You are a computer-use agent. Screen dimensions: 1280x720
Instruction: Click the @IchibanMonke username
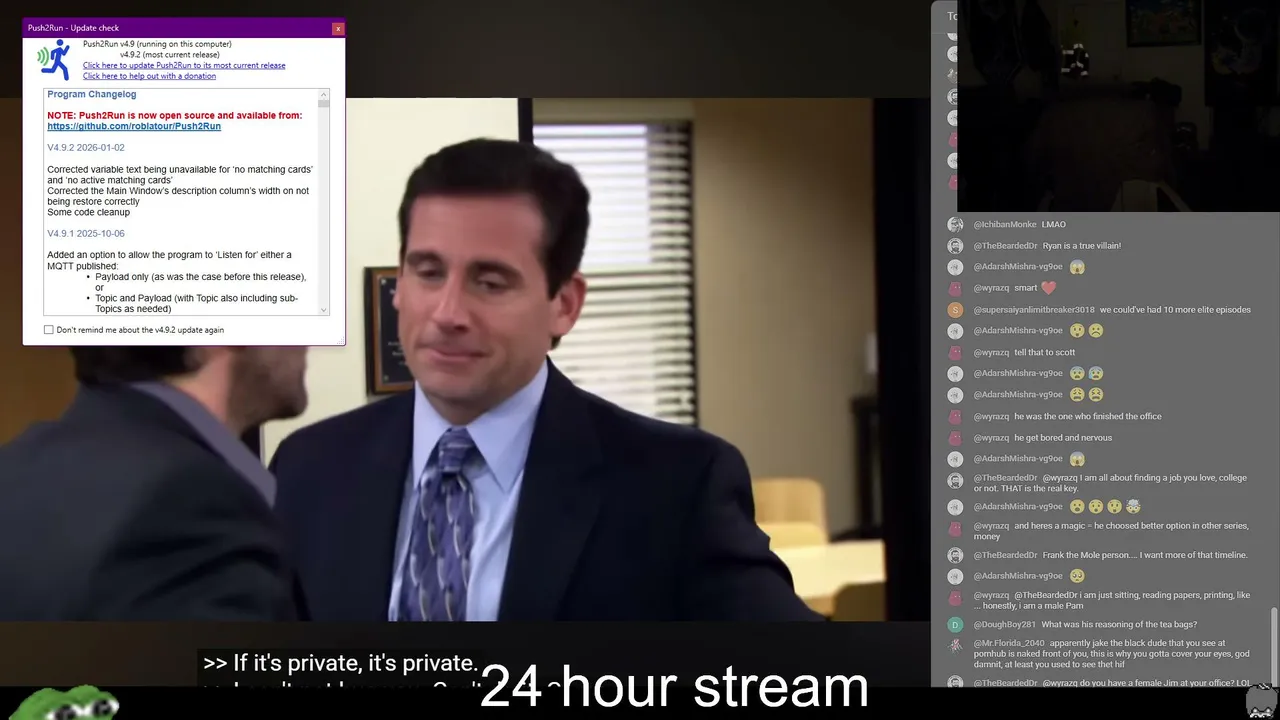(1005, 225)
